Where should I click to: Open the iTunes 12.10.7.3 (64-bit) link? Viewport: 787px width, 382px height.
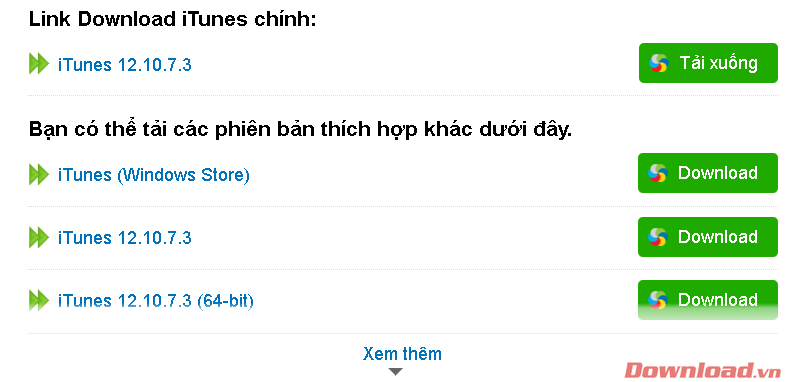(156, 301)
